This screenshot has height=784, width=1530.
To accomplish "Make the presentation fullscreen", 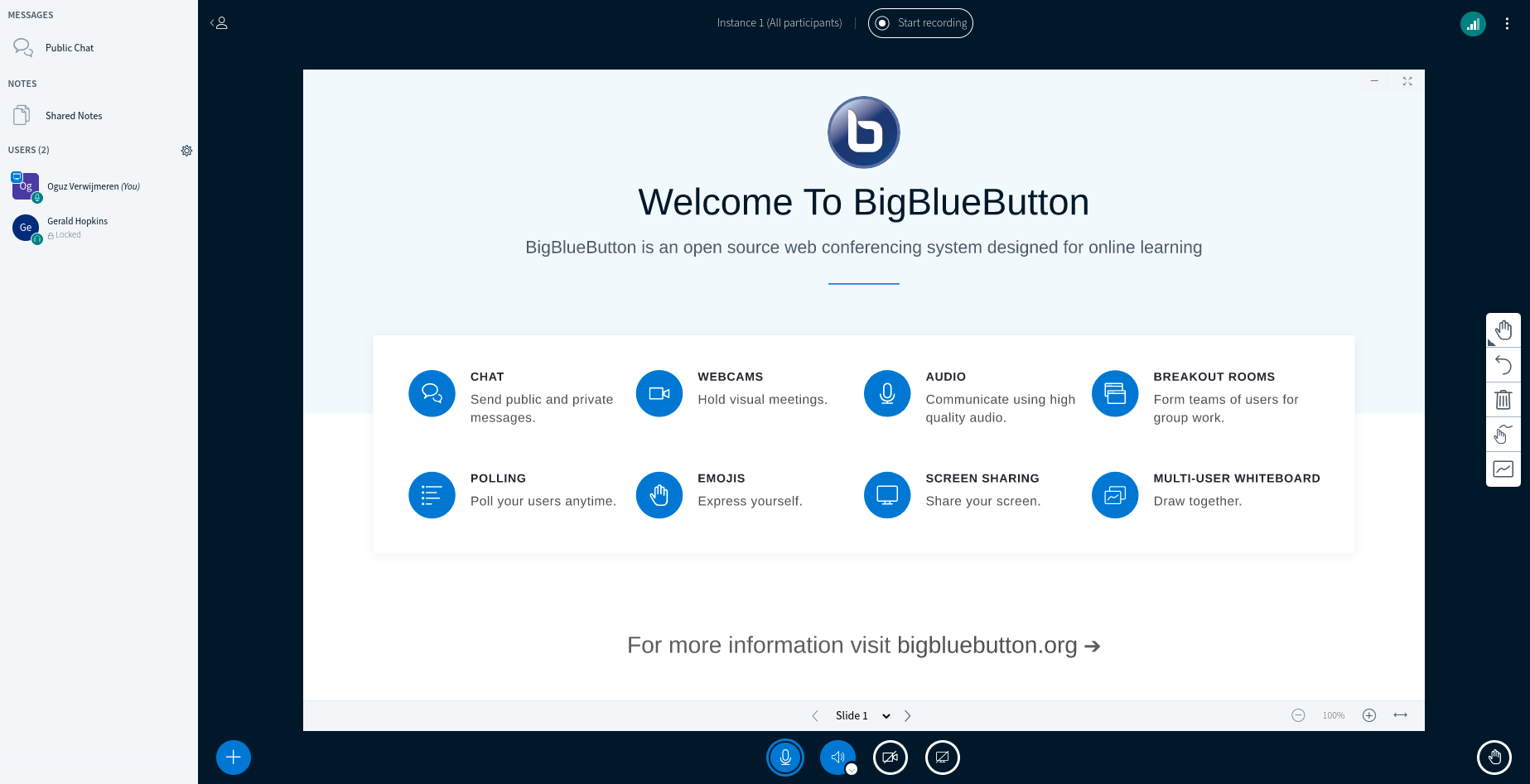I will [1407, 81].
